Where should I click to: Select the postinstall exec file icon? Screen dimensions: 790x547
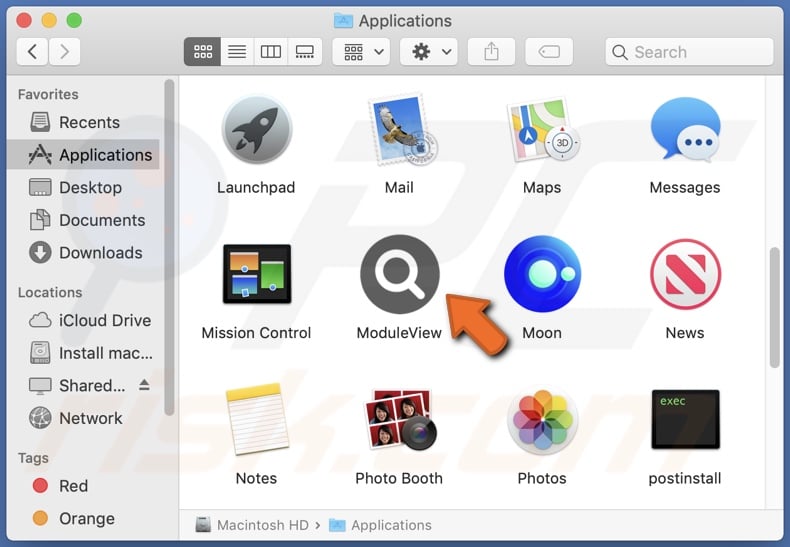pos(685,419)
